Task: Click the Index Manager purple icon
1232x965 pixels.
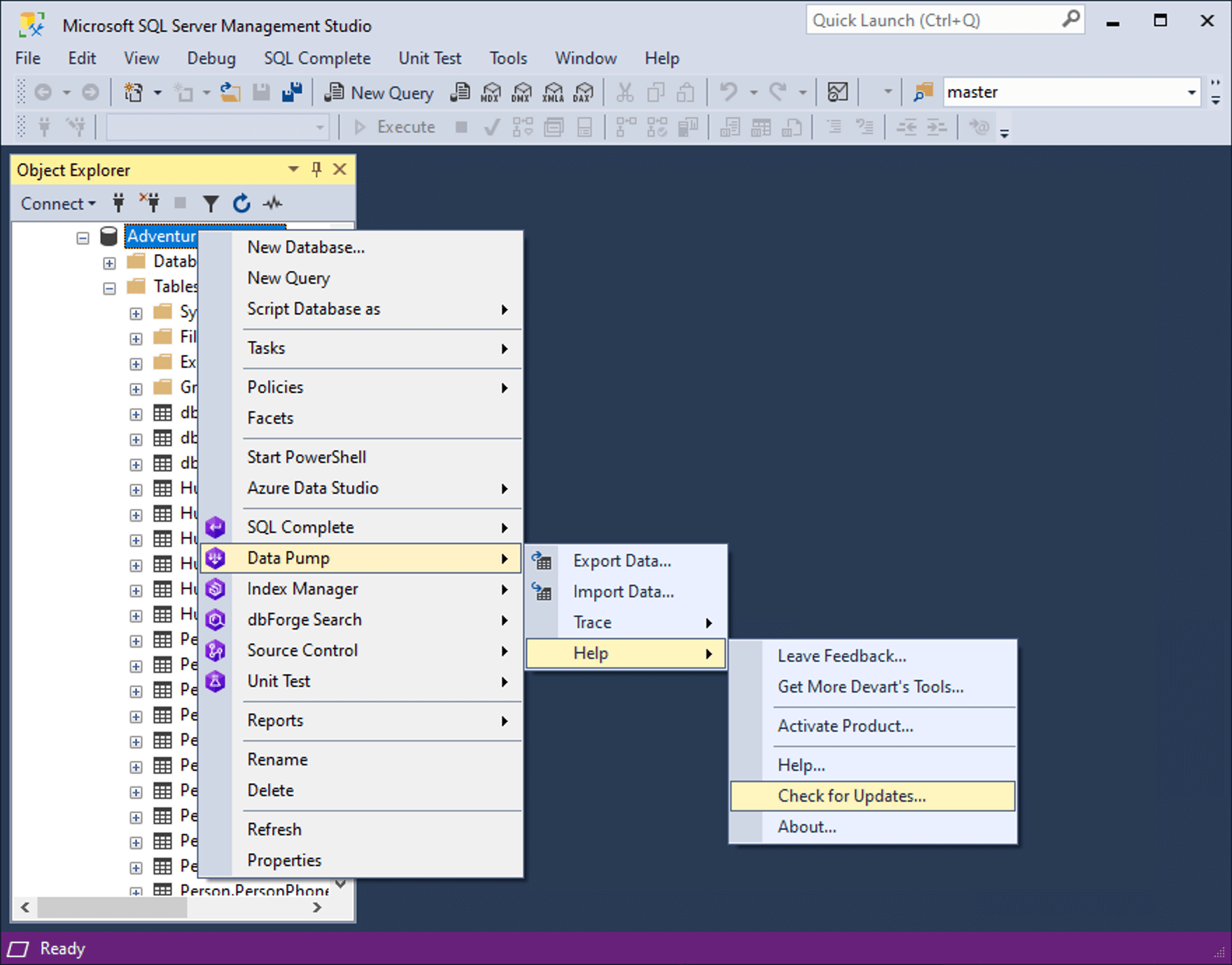Action: click(x=216, y=588)
